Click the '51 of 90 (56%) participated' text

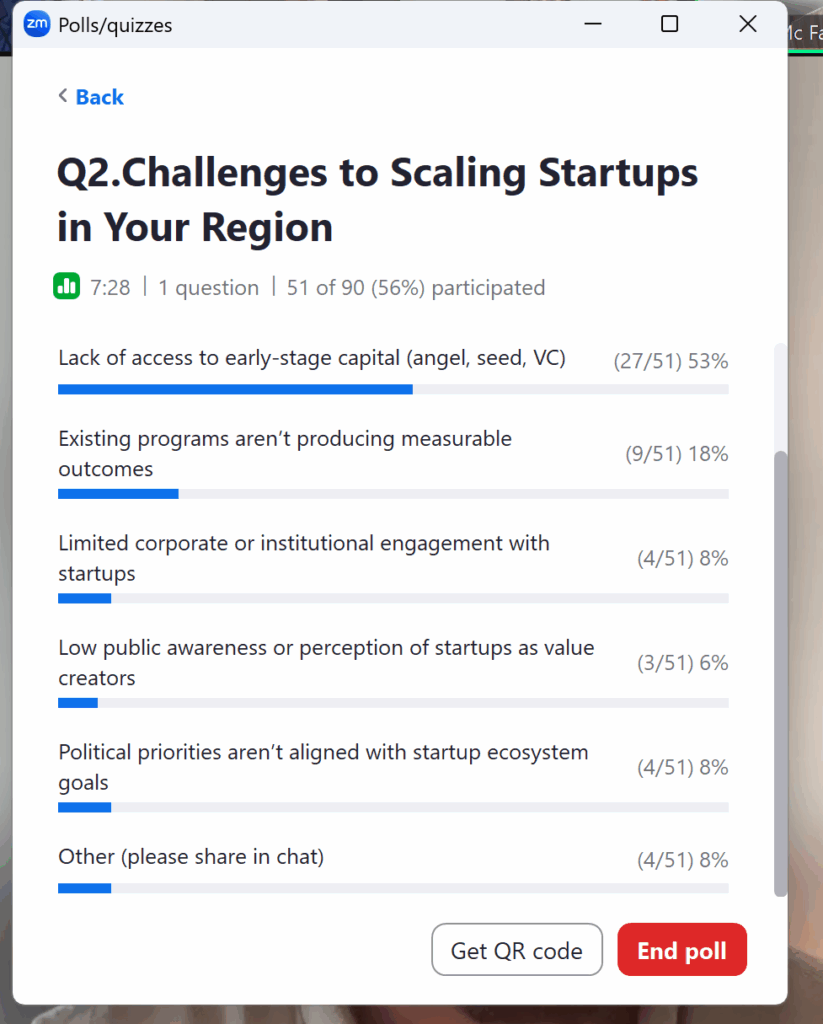pos(416,288)
